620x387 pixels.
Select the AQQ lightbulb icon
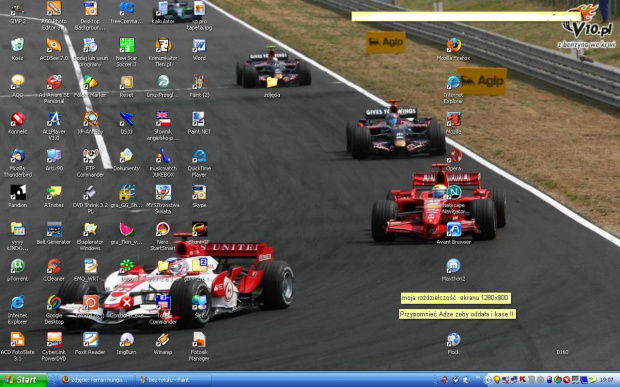coord(17,86)
